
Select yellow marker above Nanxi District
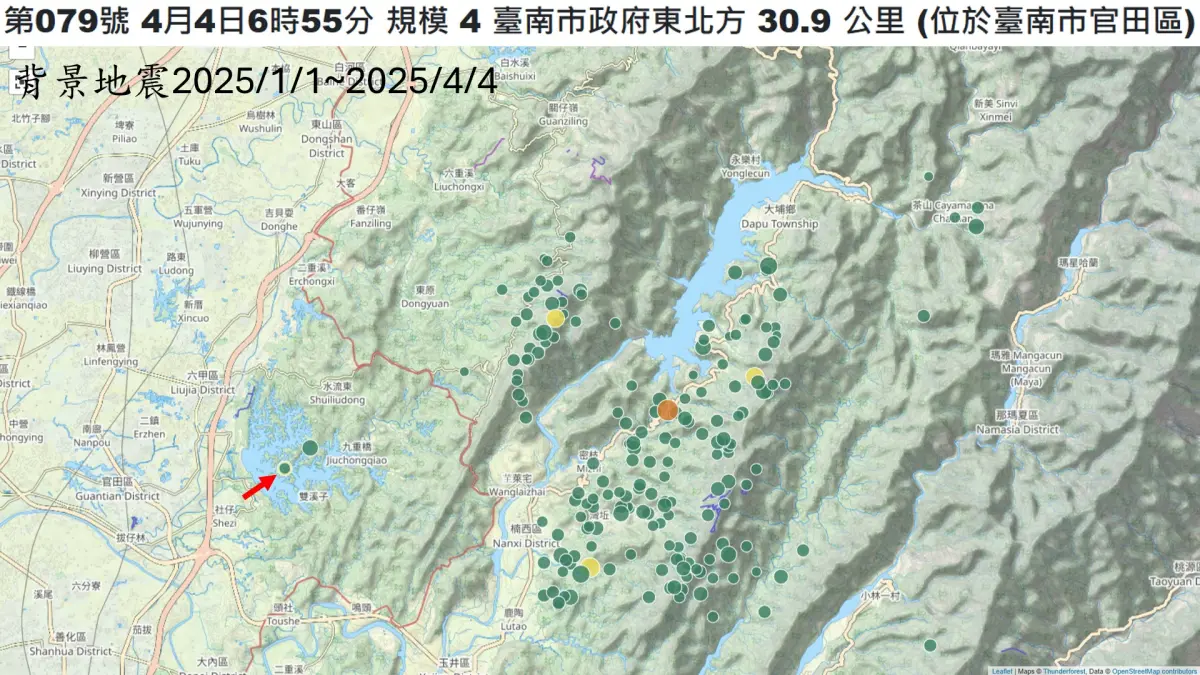pos(590,567)
